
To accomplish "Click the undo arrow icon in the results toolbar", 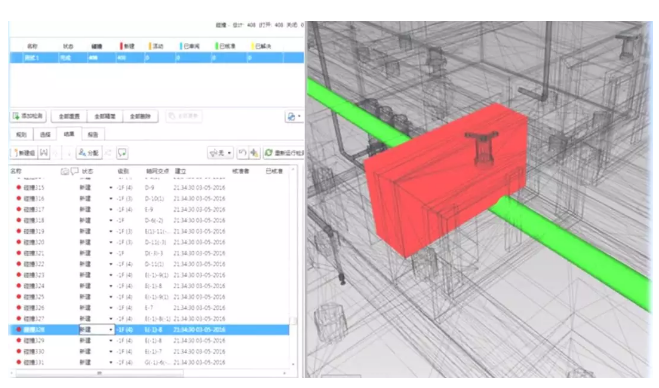I will [242, 153].
